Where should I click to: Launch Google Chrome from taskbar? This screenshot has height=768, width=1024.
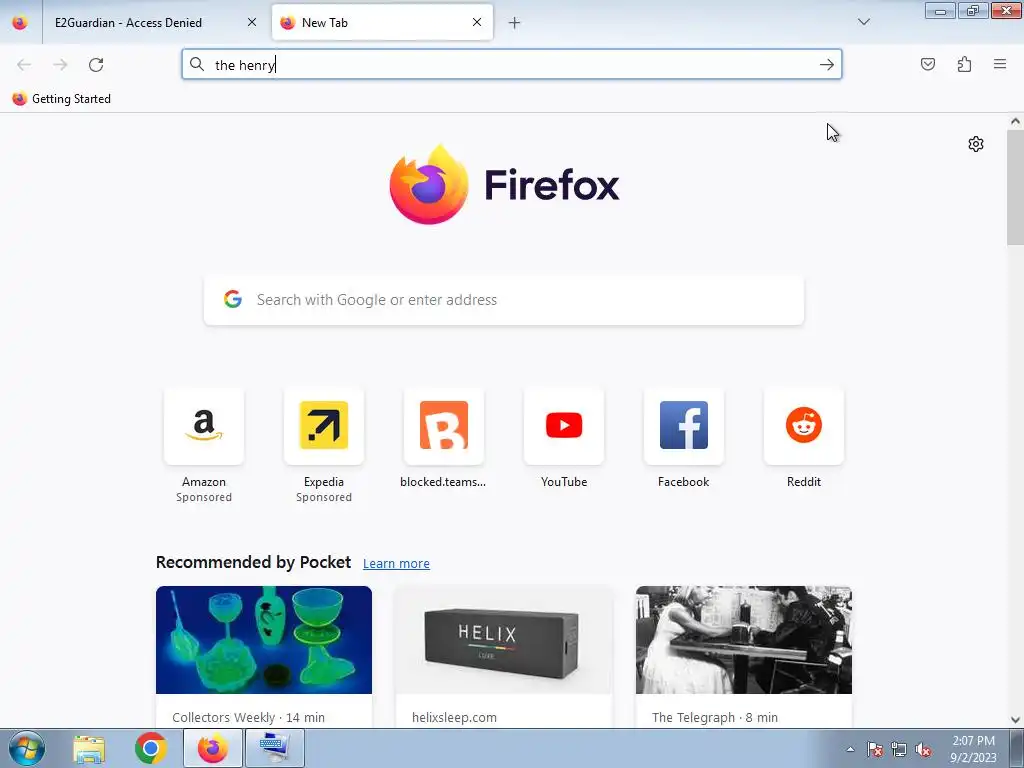[x=151, y=749]
